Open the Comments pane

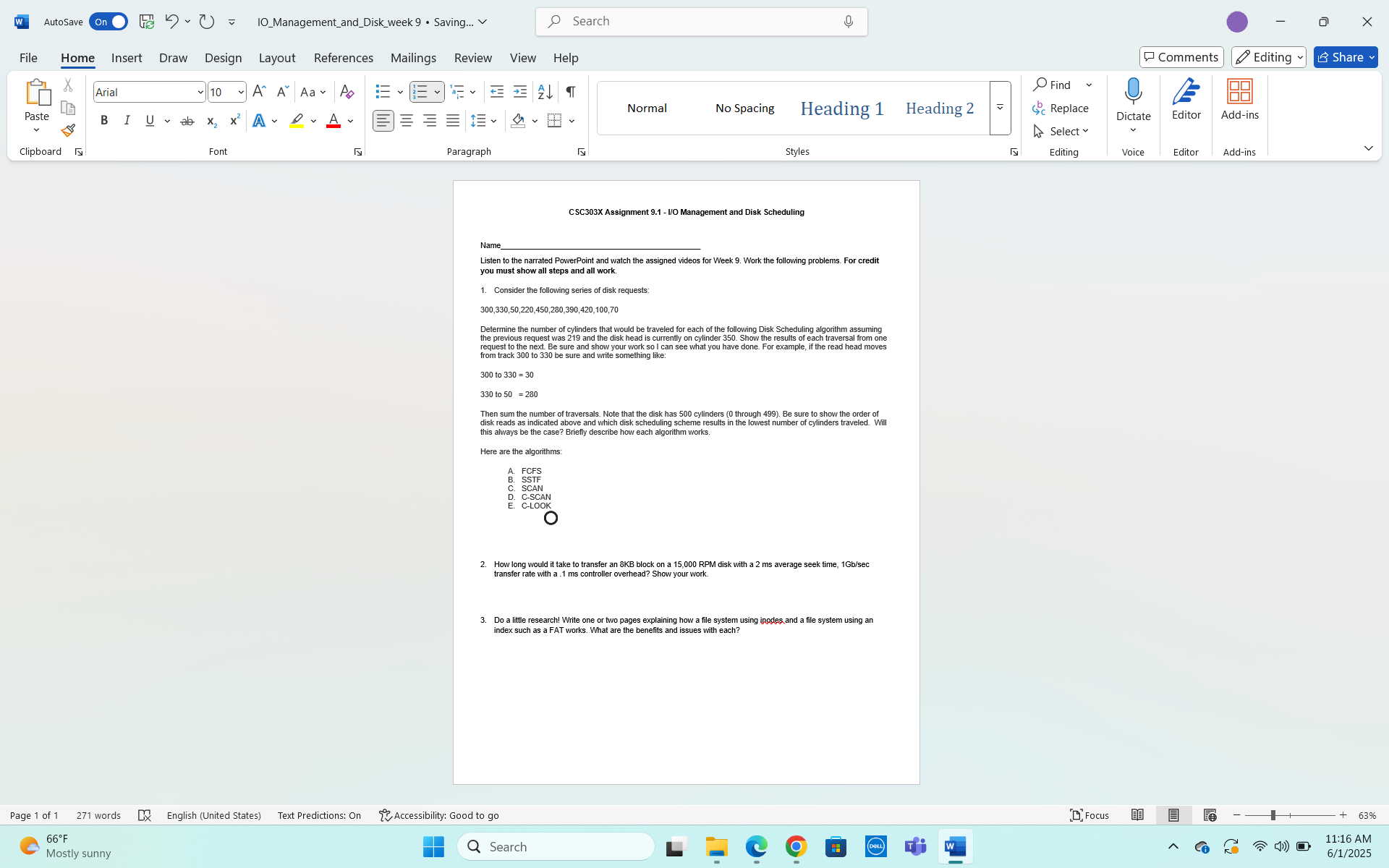[1181, 57]
